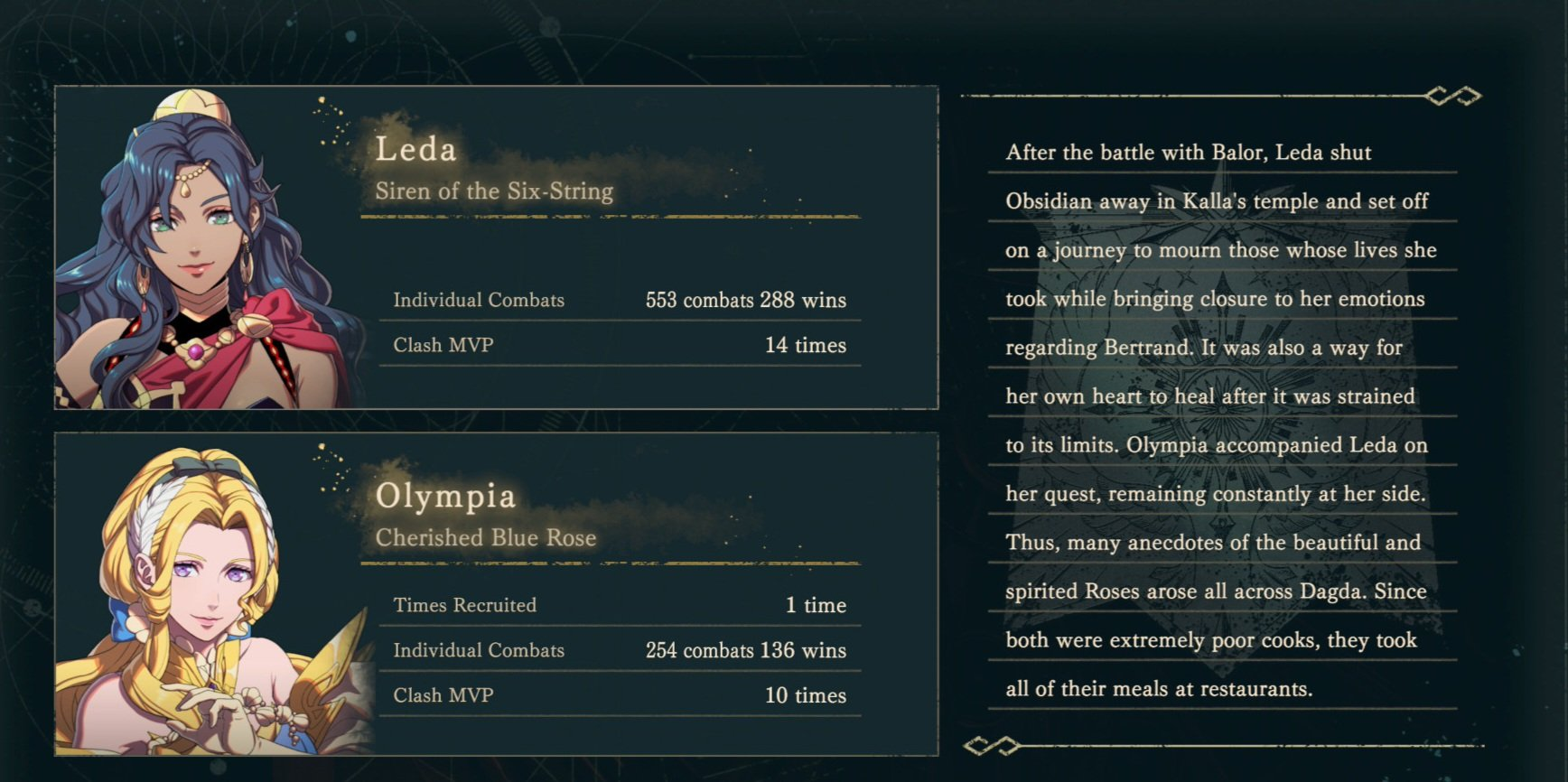This screenshot has width=1568, height=782.
Task: Click the 14 times MVP value
Action: (x=806, y=345)
